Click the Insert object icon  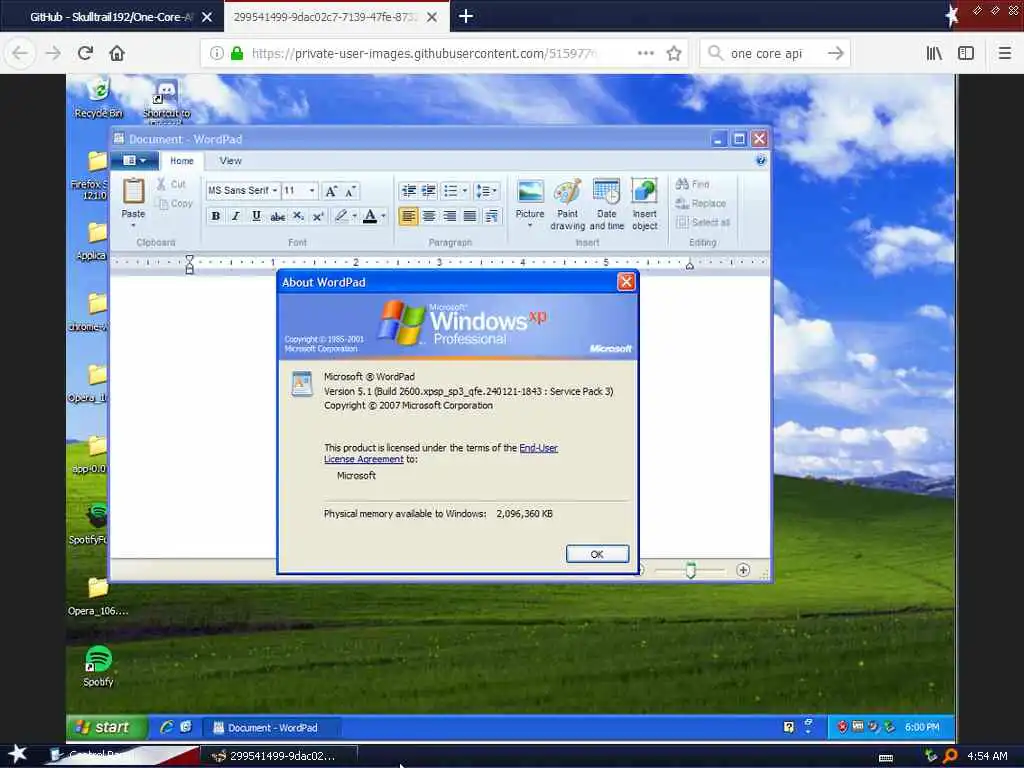click(x=644, y=192)
